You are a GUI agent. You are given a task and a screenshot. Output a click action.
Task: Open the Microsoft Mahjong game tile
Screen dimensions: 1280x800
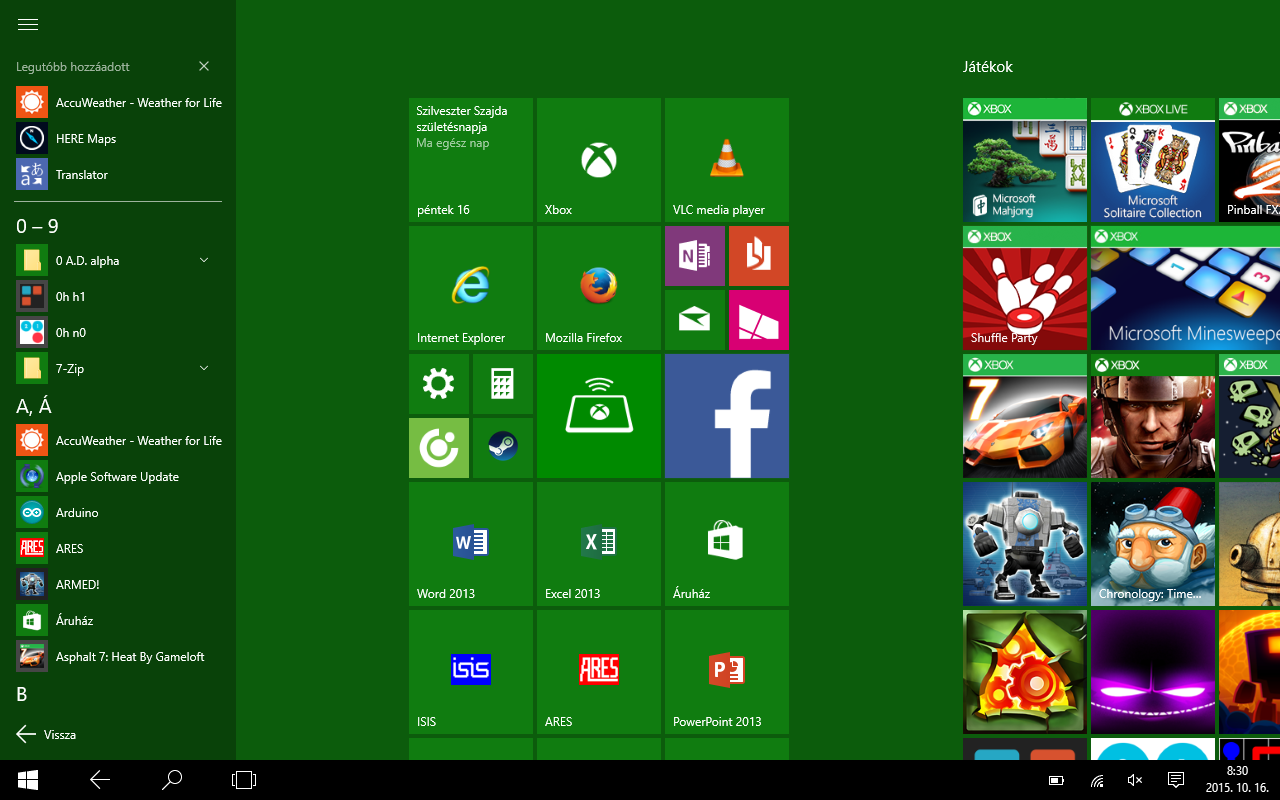click(x=1025, y=160)
